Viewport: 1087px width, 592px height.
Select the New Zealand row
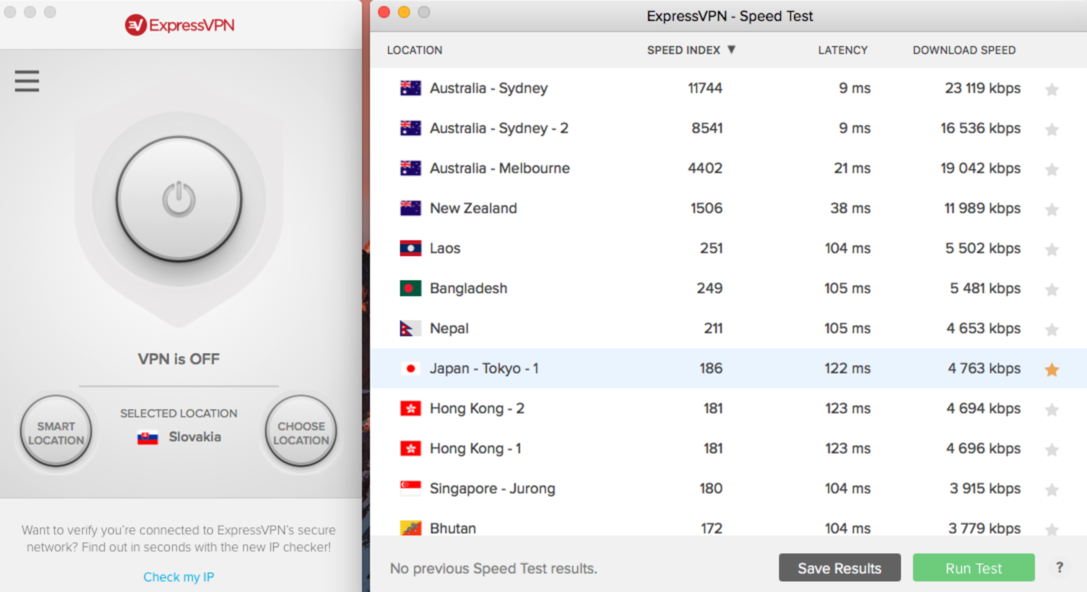click(729, 208)
